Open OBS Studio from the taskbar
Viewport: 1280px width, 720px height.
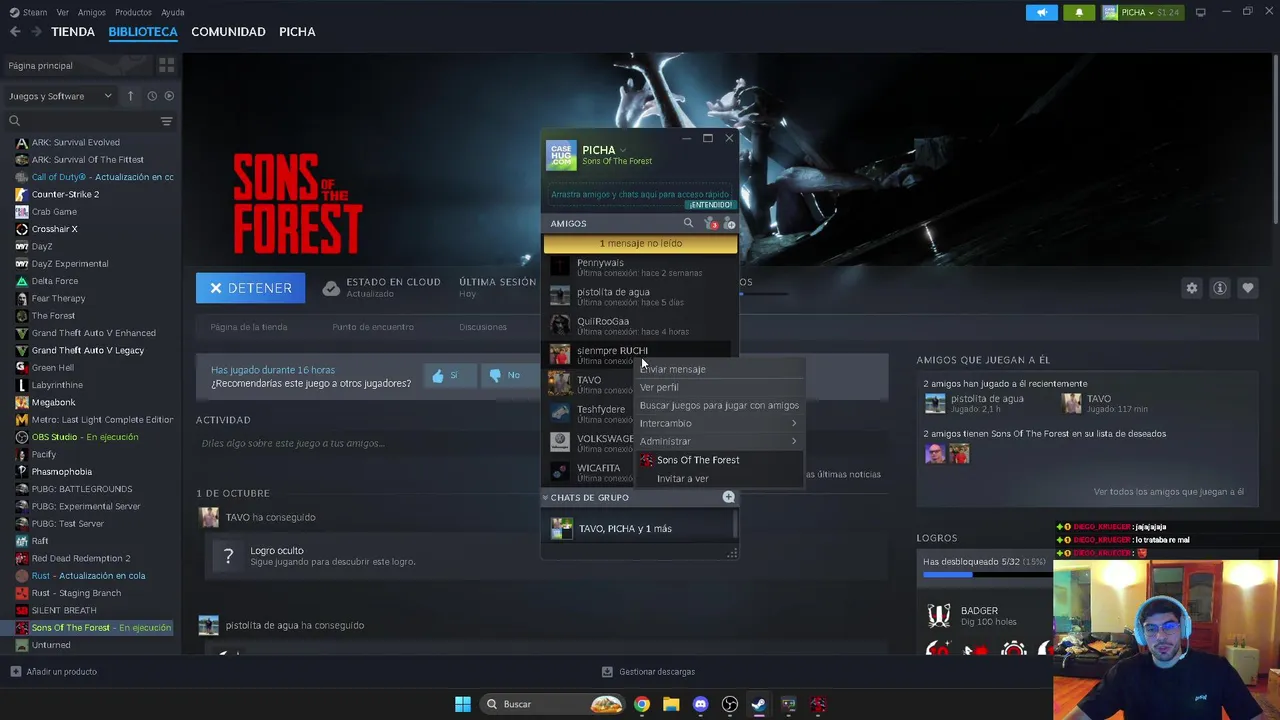730,704
